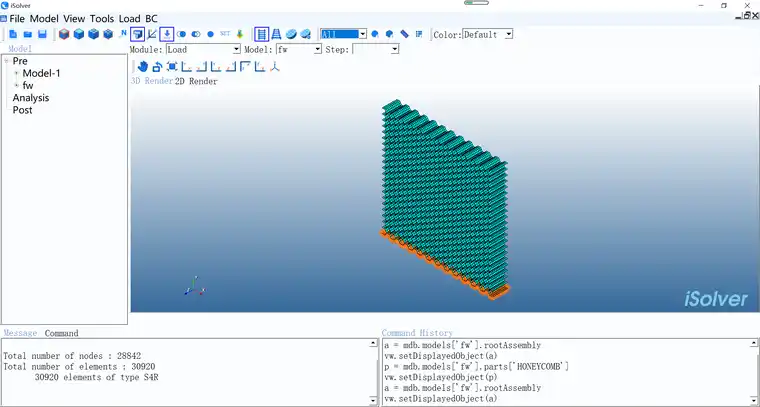The width and height of the screenshot is (760, 407).
Task: Click the 'Total number of nodes : 28842' line
Action: (72, 356)
